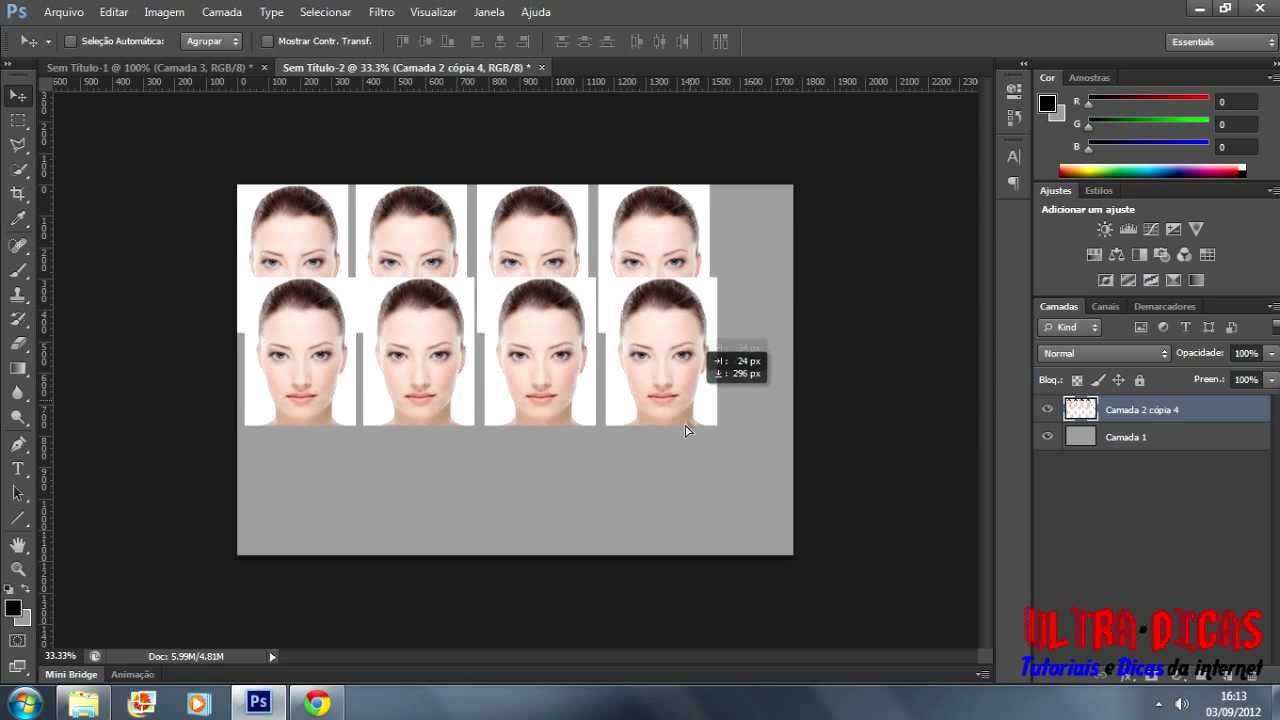Select the Rectangular Marquee tool

pyautogui.click(x=18, y=120)
